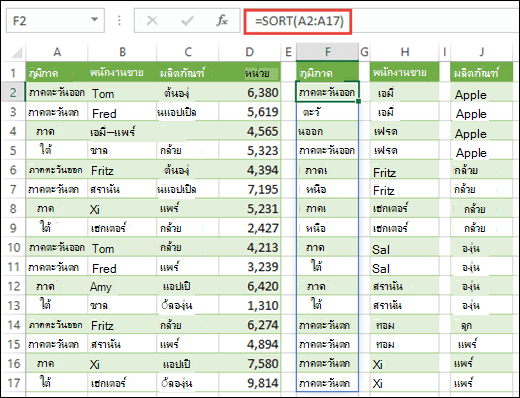This screenshot has height=398, width=520.
Task: Select column E header
Action: click(x=288, y=52)
